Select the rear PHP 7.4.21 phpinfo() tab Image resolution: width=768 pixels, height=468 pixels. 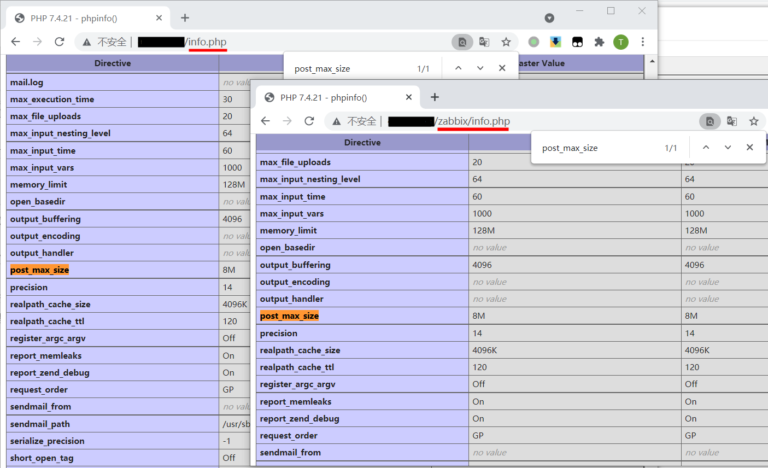click(x=80, y=18)
